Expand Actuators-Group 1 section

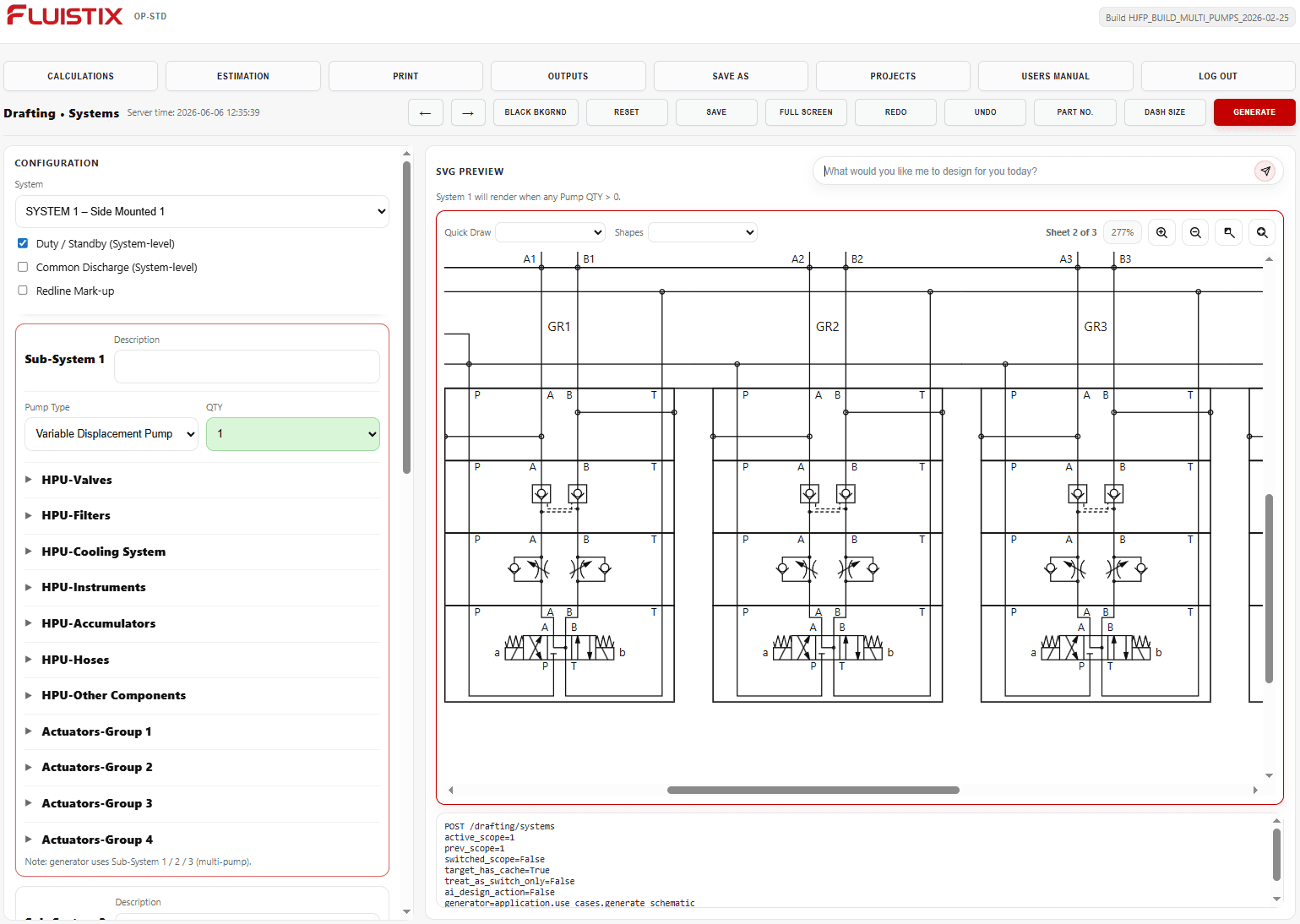203,731
